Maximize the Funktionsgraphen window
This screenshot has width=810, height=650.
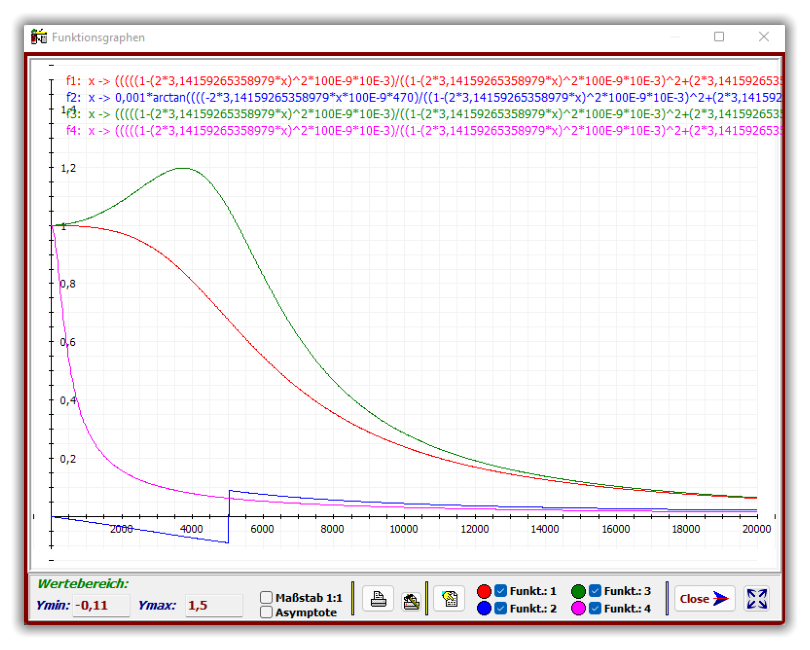(718, 37)
